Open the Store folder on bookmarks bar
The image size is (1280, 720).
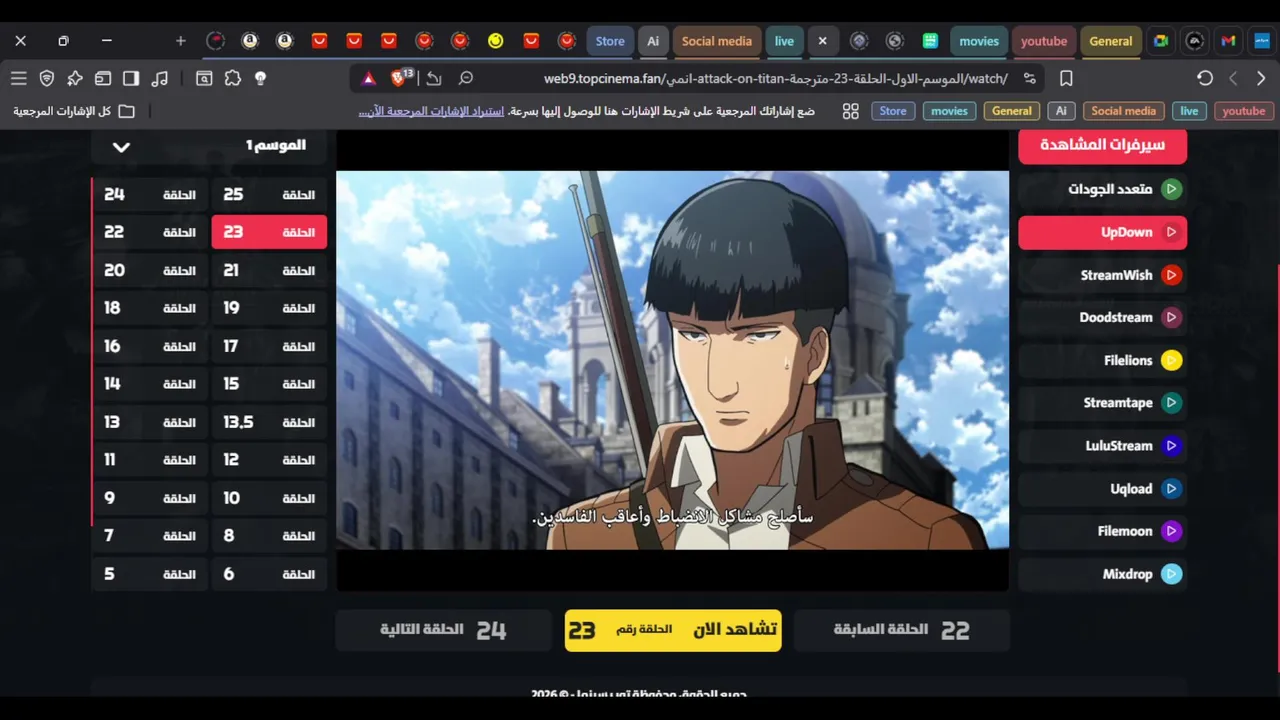pos(893,111)
